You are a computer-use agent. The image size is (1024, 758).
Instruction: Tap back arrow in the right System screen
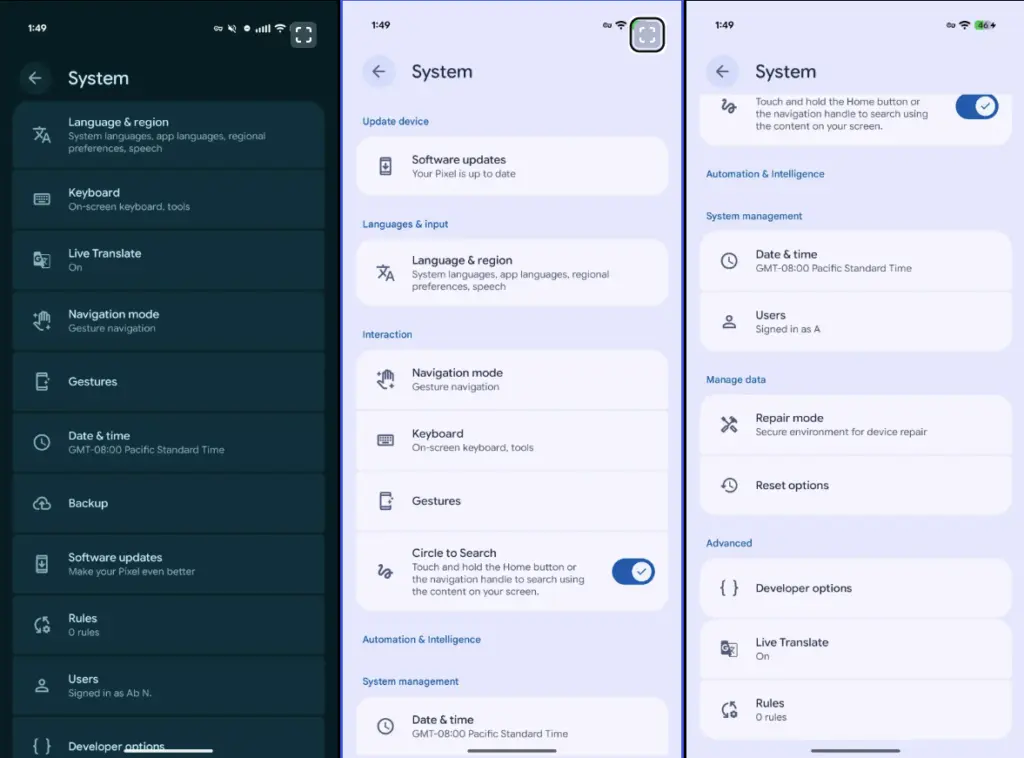coord(722,71)
